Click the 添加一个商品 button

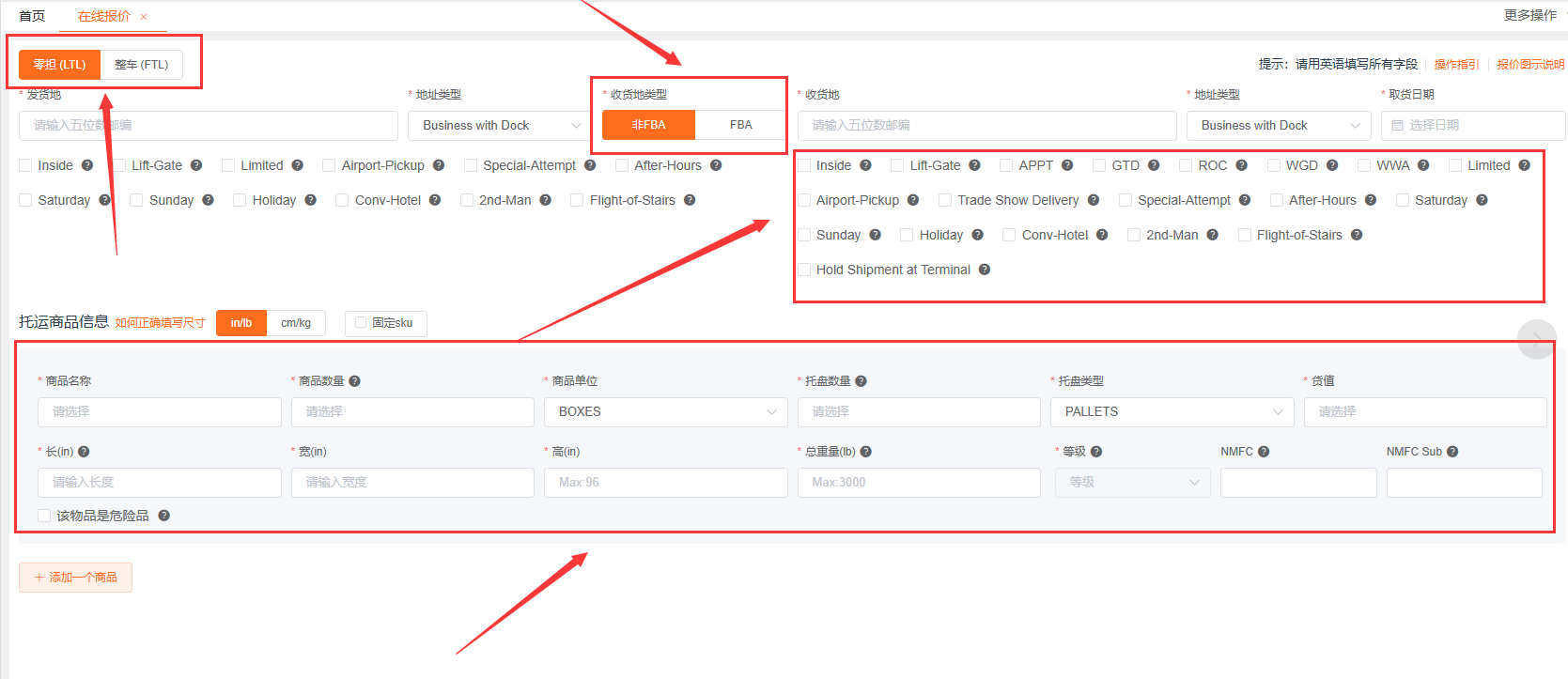(75, 578)
